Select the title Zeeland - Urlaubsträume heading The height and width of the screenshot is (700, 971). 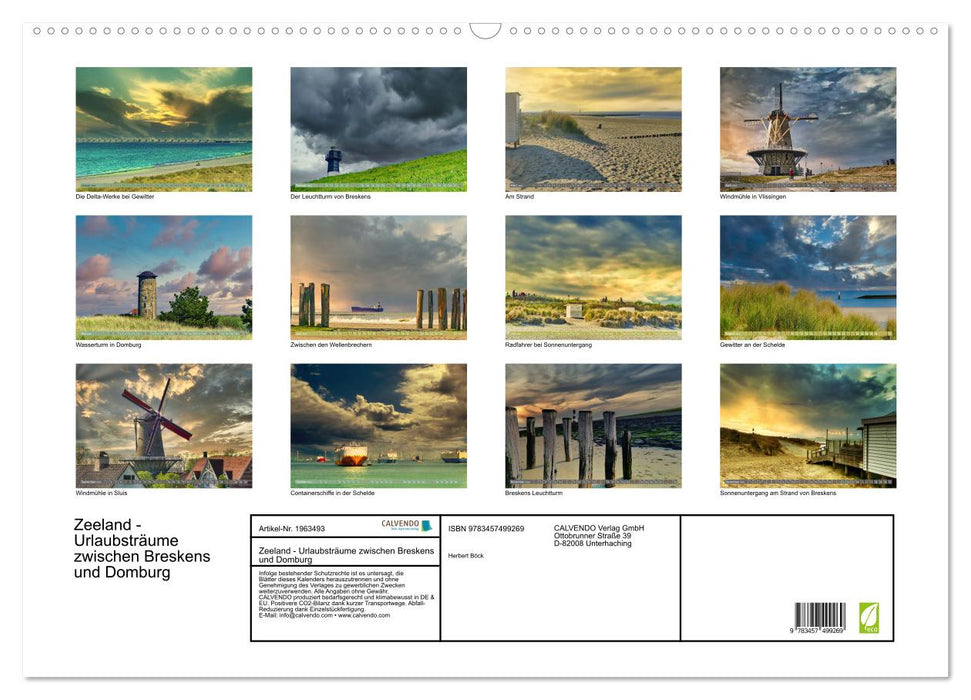click(x=140, y=546)
